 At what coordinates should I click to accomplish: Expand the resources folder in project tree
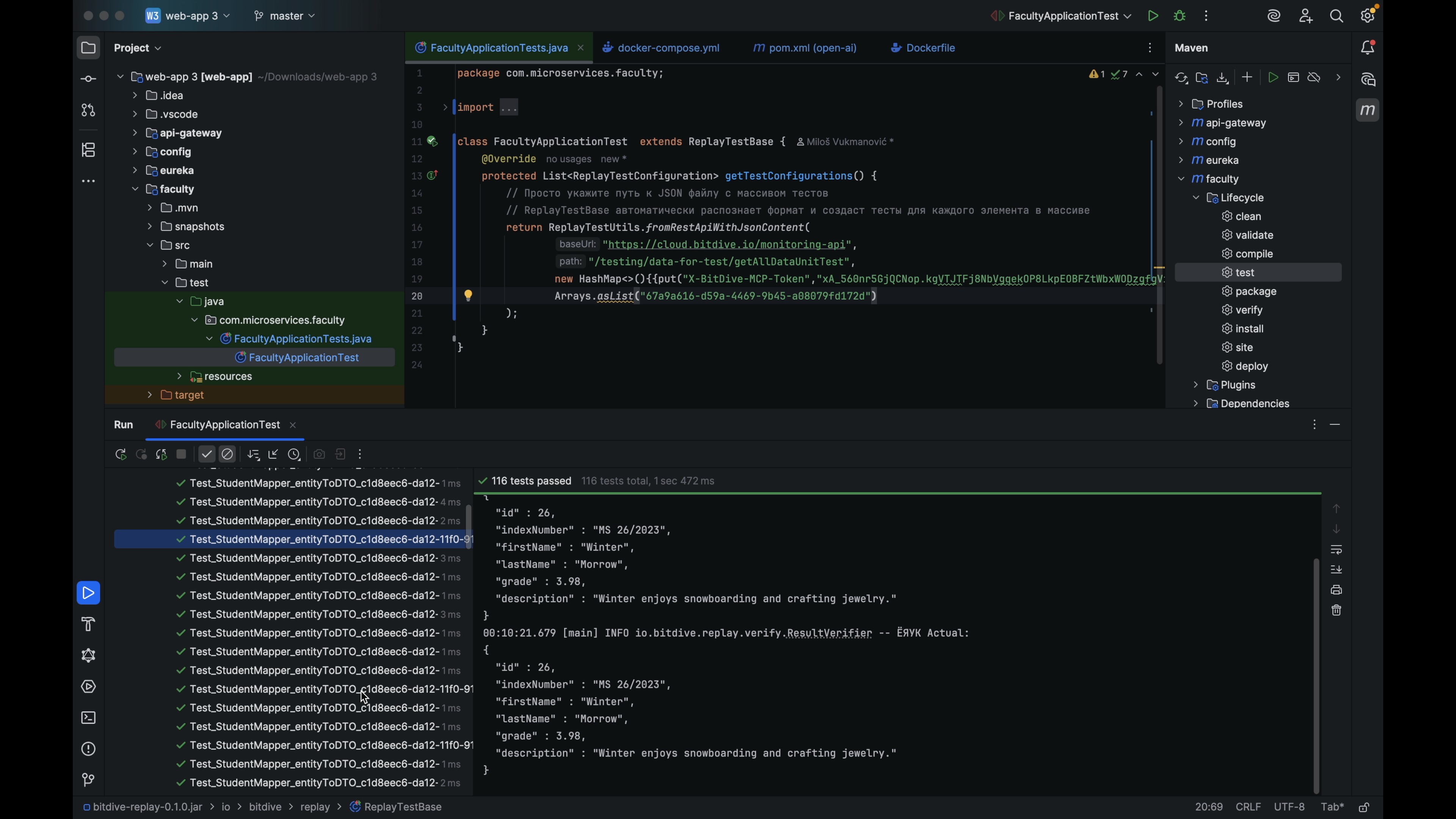tap(179, 376)
